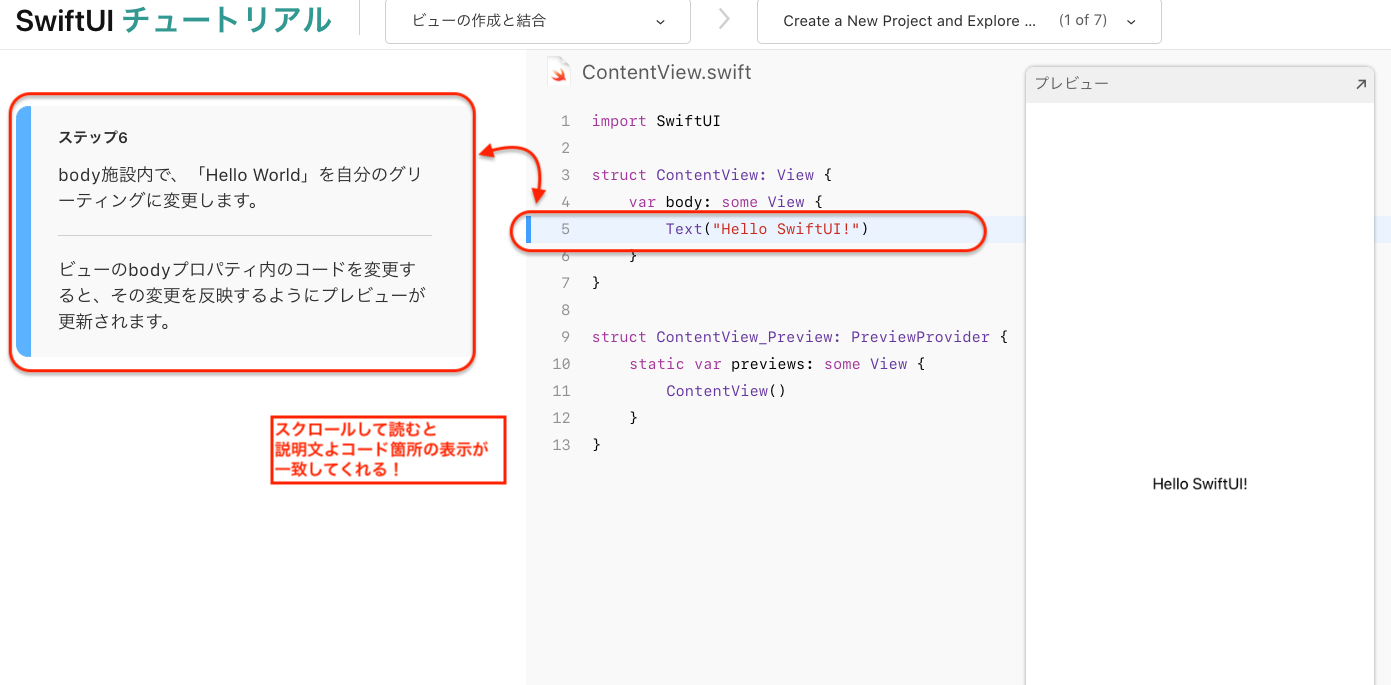The height and width of the screenshot is (685, 1391).
Task: Click the var body: some View line
Action: (x=725, y=202)
